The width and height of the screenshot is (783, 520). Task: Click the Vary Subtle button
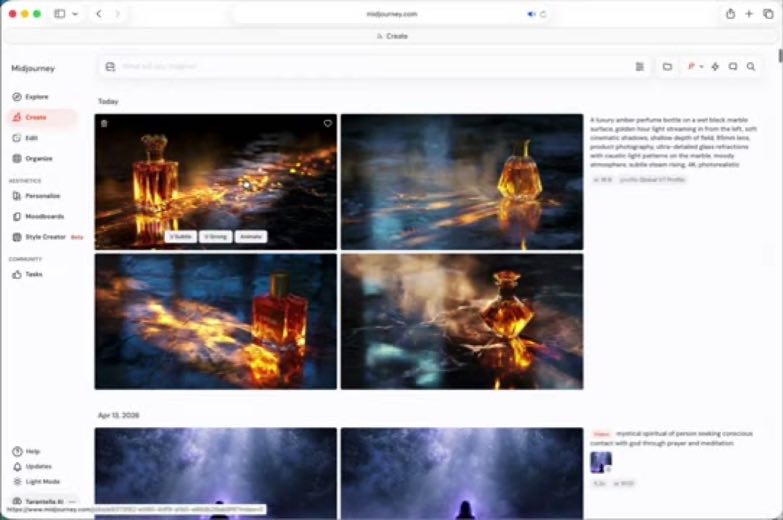(181, 237)
